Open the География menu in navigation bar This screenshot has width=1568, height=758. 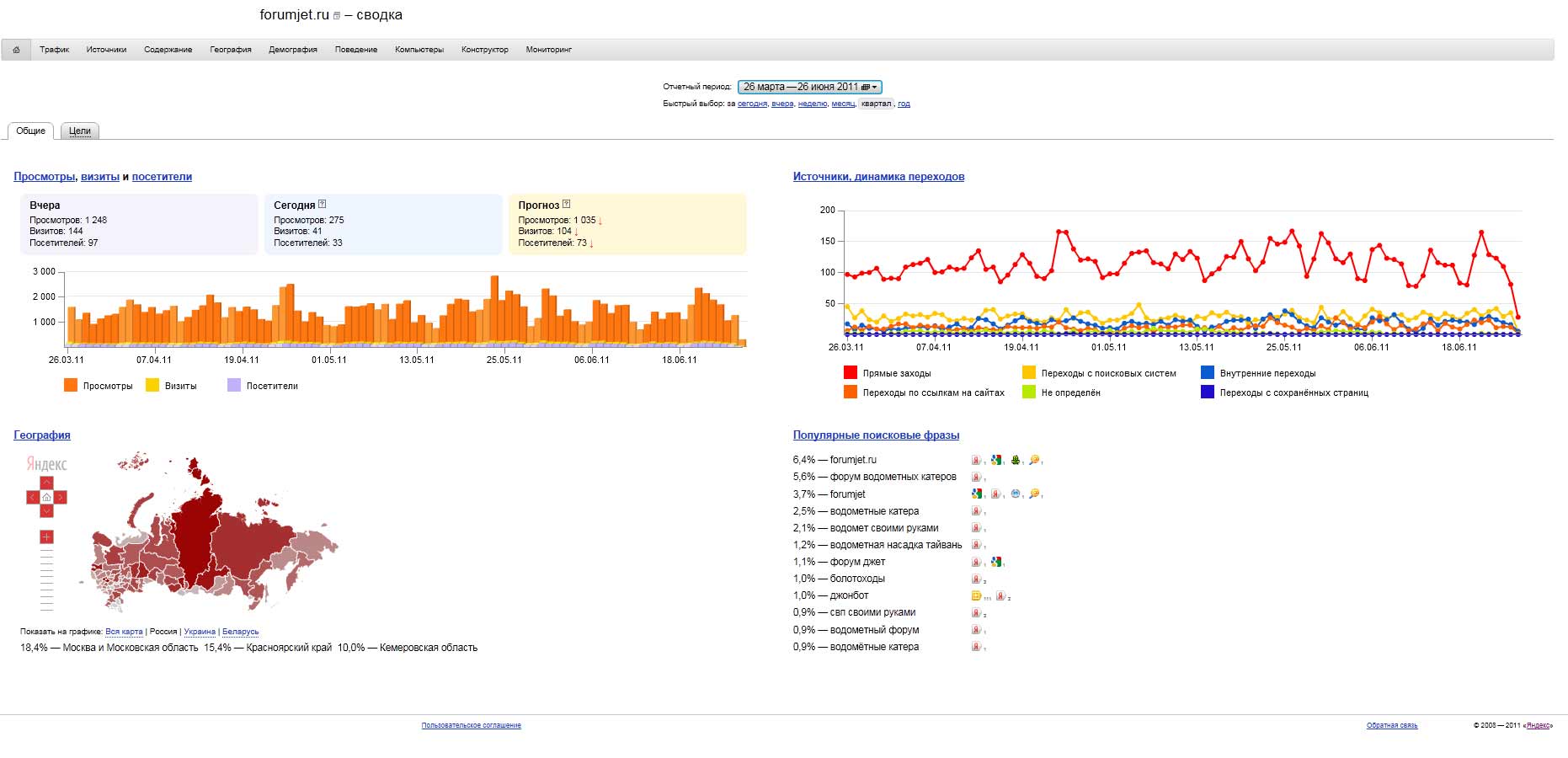click(x=231, y=50)
